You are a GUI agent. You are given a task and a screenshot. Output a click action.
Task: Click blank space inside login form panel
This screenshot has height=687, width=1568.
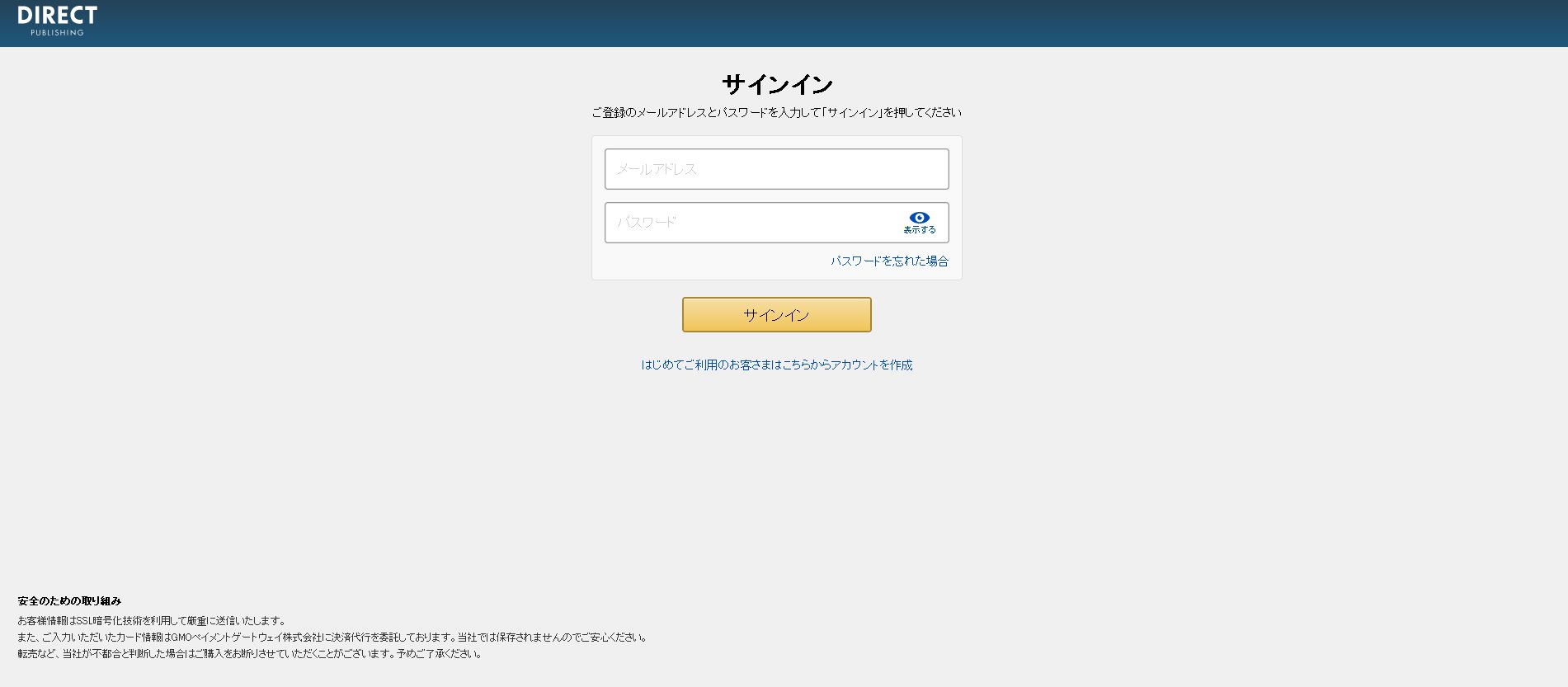coord(701,262)
